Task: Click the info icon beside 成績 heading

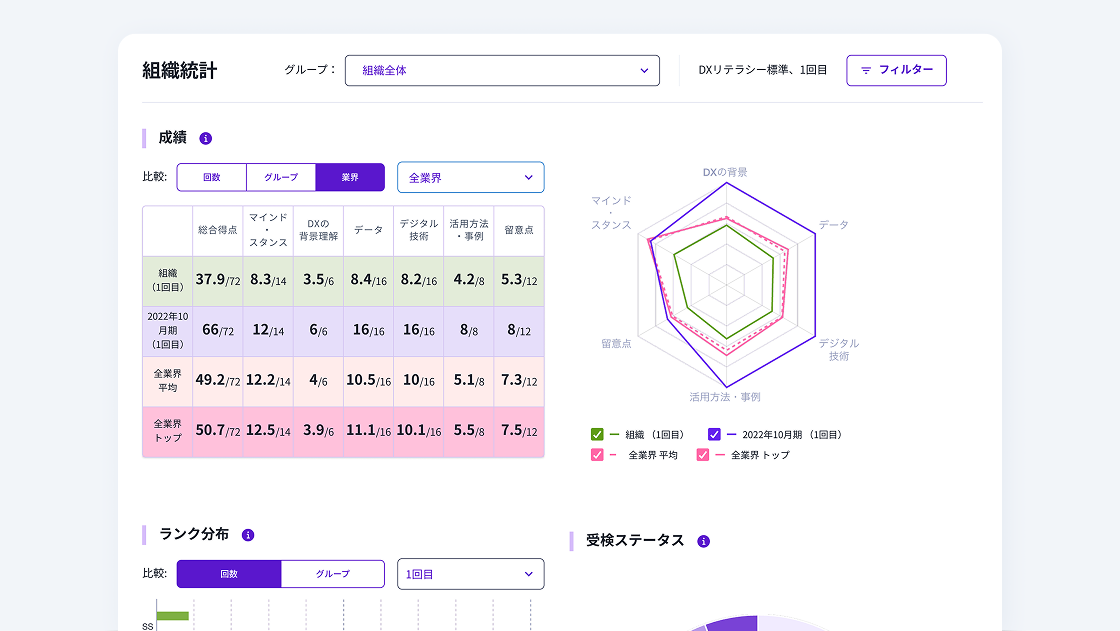Action: (x=206, y=139)
